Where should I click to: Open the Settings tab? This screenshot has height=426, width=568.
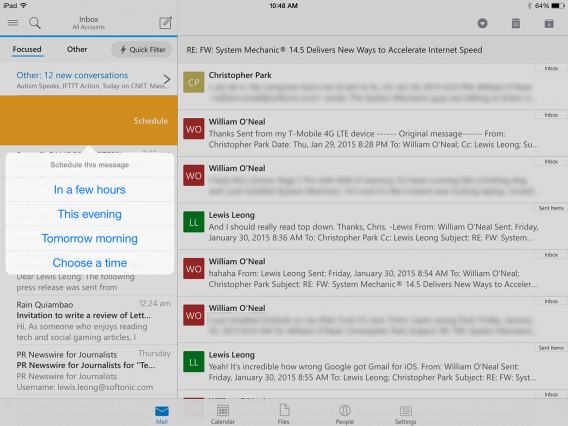coord(405,415)
